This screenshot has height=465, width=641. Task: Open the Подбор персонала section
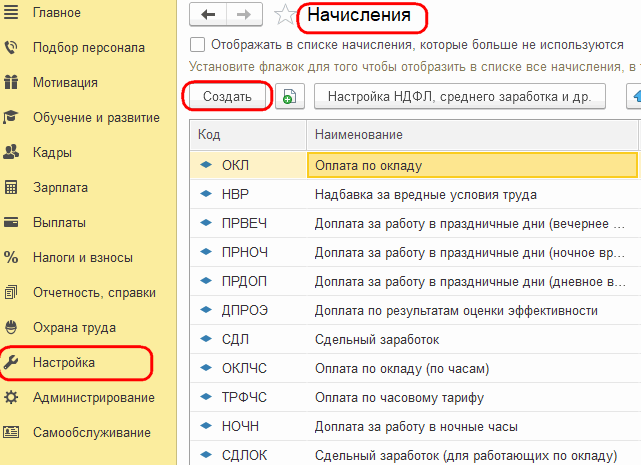coord(89,47)
